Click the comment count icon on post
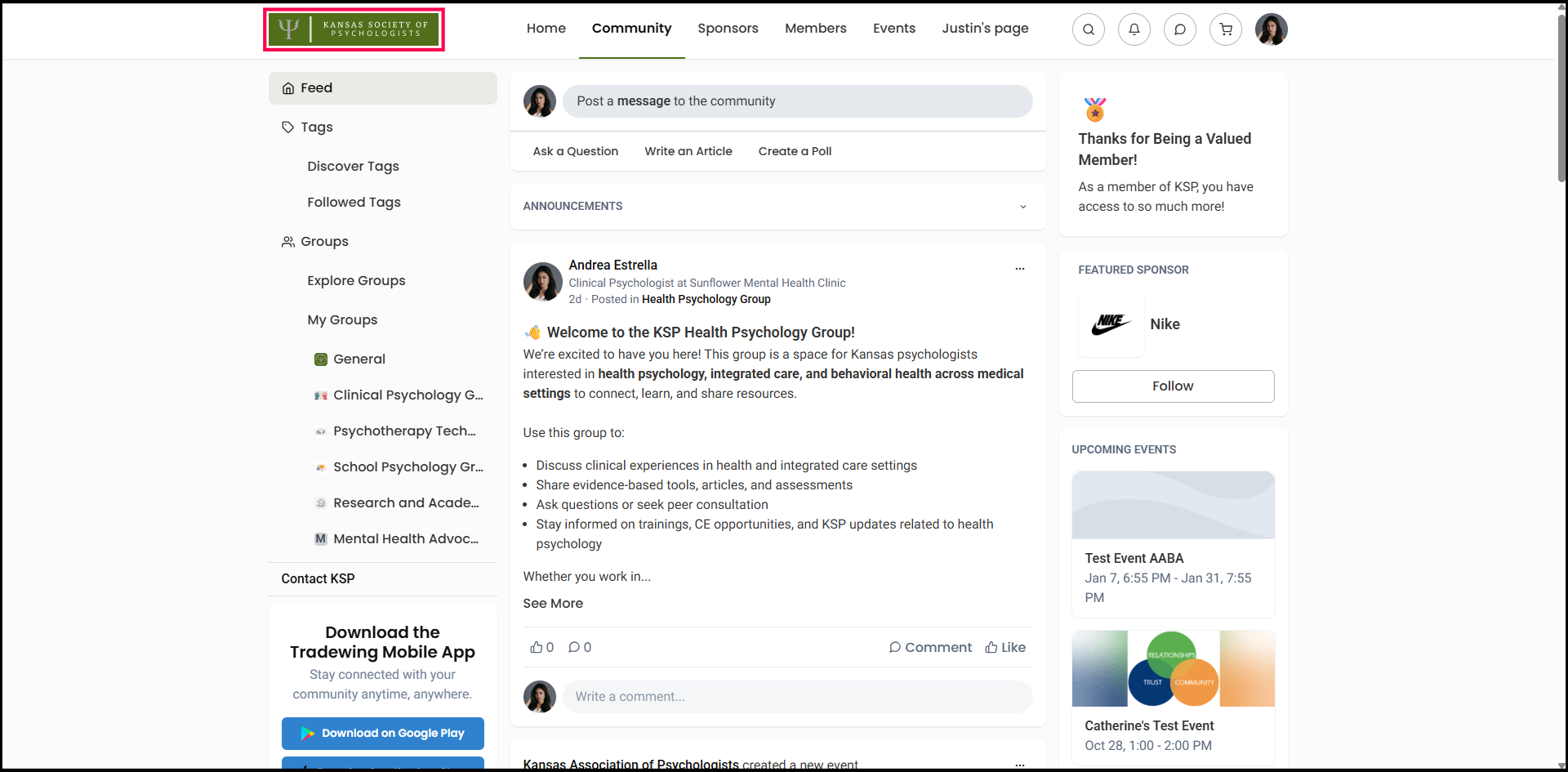Image resolution: width=1568 pixels, height=772 pixels. (574, 647)
